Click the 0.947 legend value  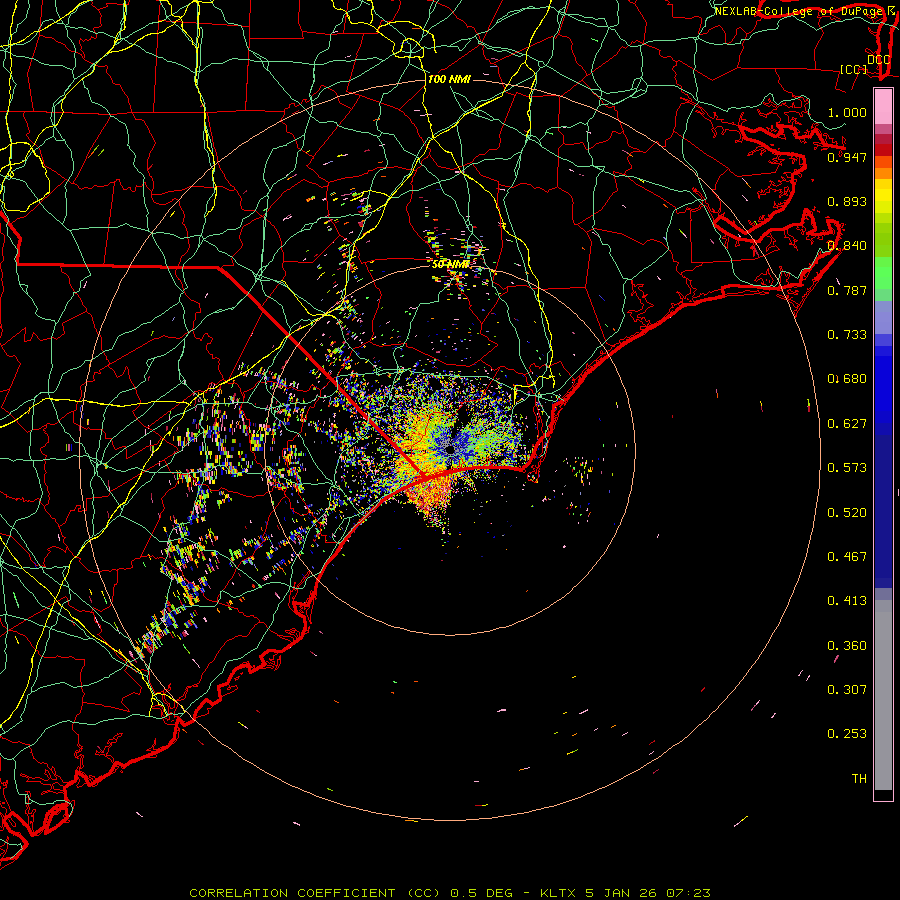pyautogui.click(x=847, y=157)
